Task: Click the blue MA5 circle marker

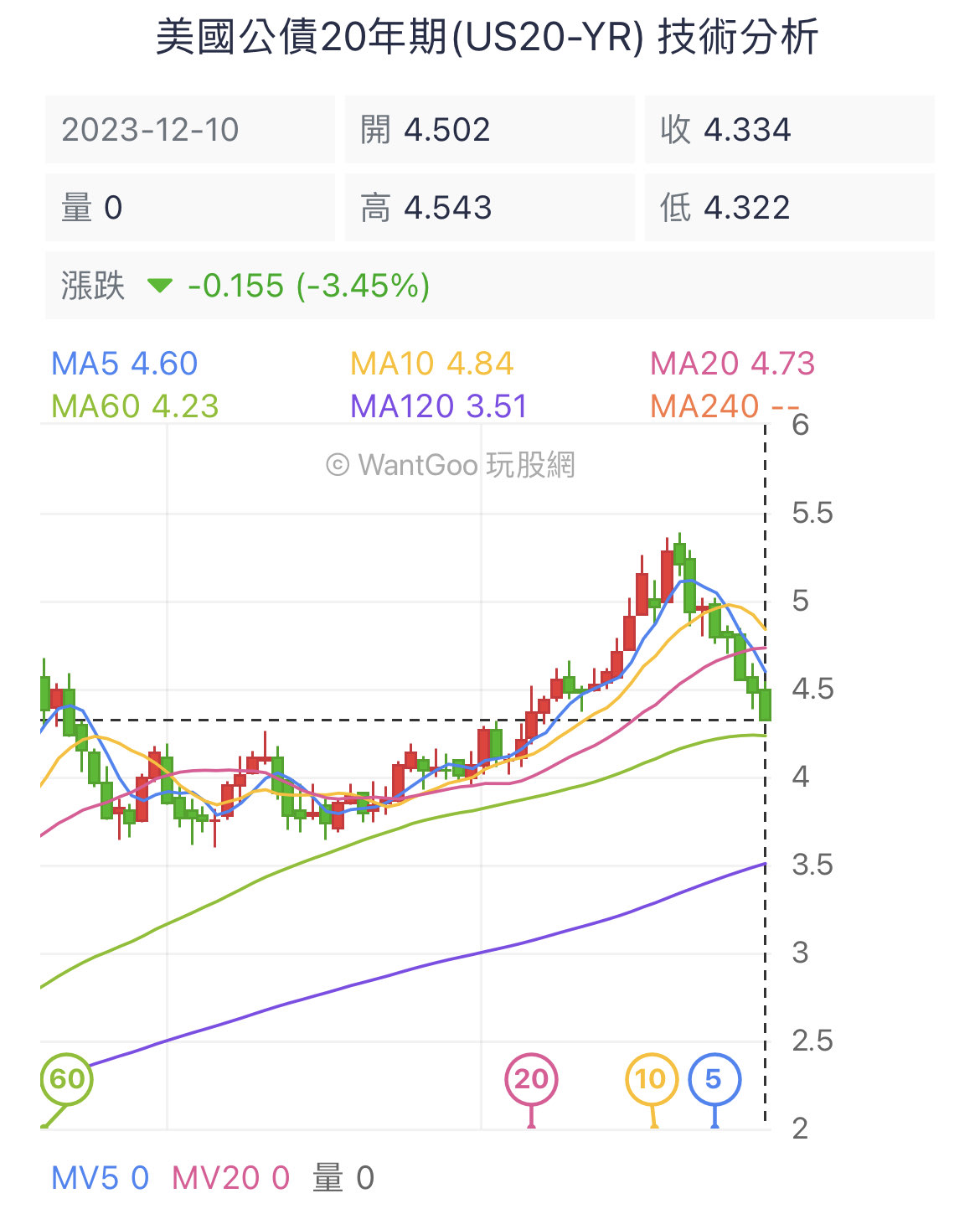Action: click(714, 1079)
